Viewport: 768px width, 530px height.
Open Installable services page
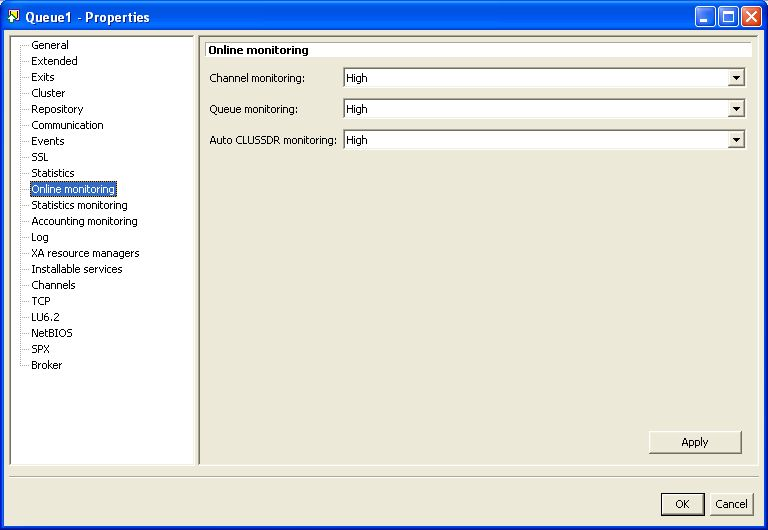pos(76,269)
